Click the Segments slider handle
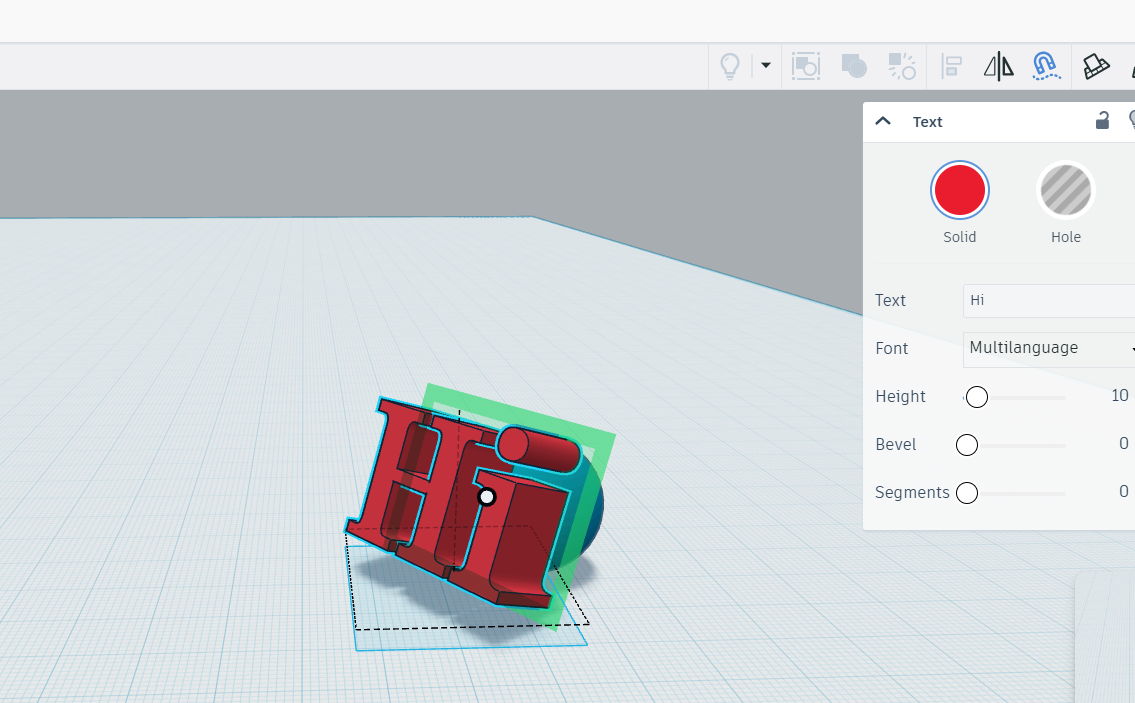1135x703 pixels. pos(967,493)
